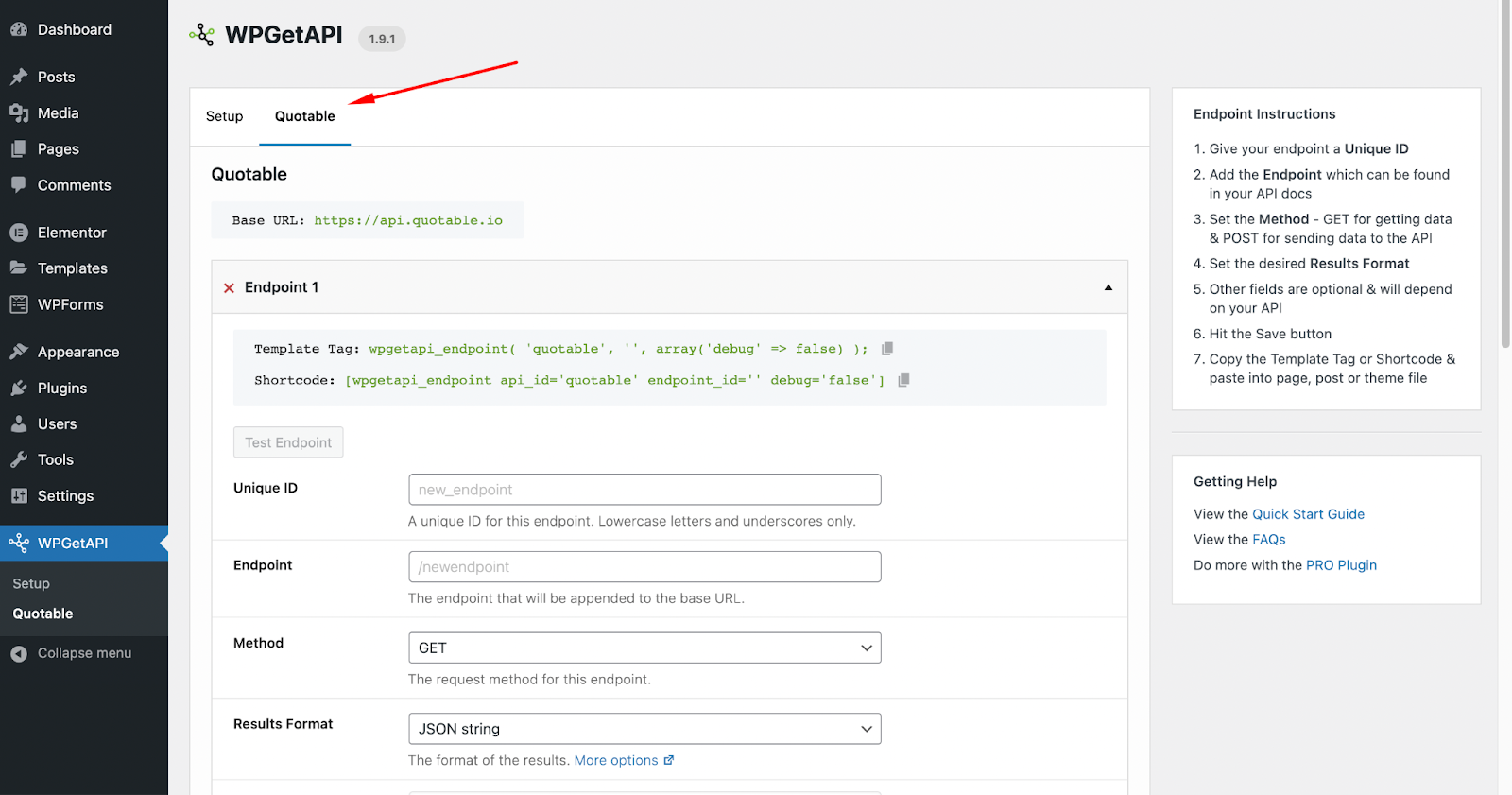Collapse the Endpoint 1 panel arrow
The width and height of the screenshot is (1512, 795).
[x=1108, y=287]
